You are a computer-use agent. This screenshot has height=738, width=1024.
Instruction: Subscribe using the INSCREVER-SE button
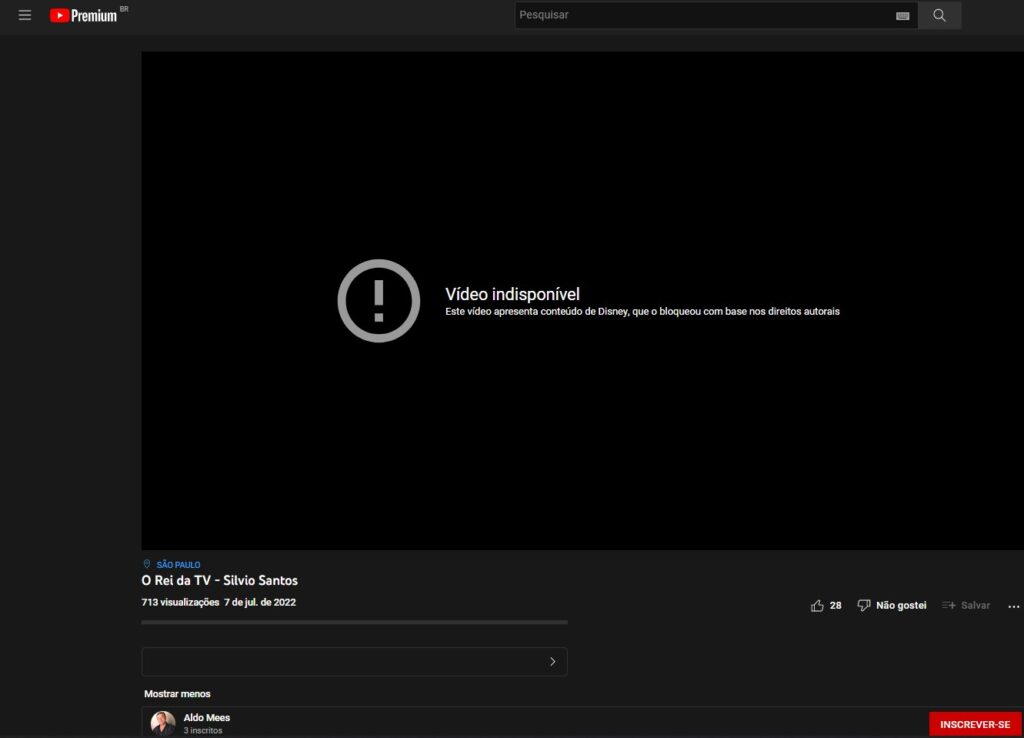[974, 724]
